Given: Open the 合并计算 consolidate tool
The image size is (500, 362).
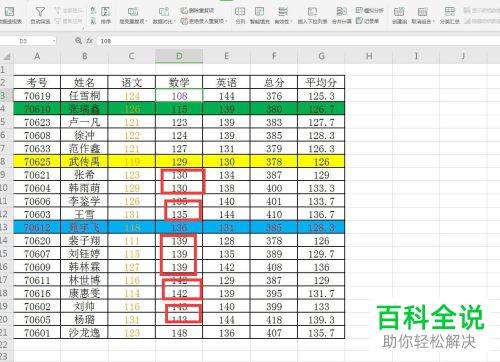Looking at the screenshot, I should (342, 16).
